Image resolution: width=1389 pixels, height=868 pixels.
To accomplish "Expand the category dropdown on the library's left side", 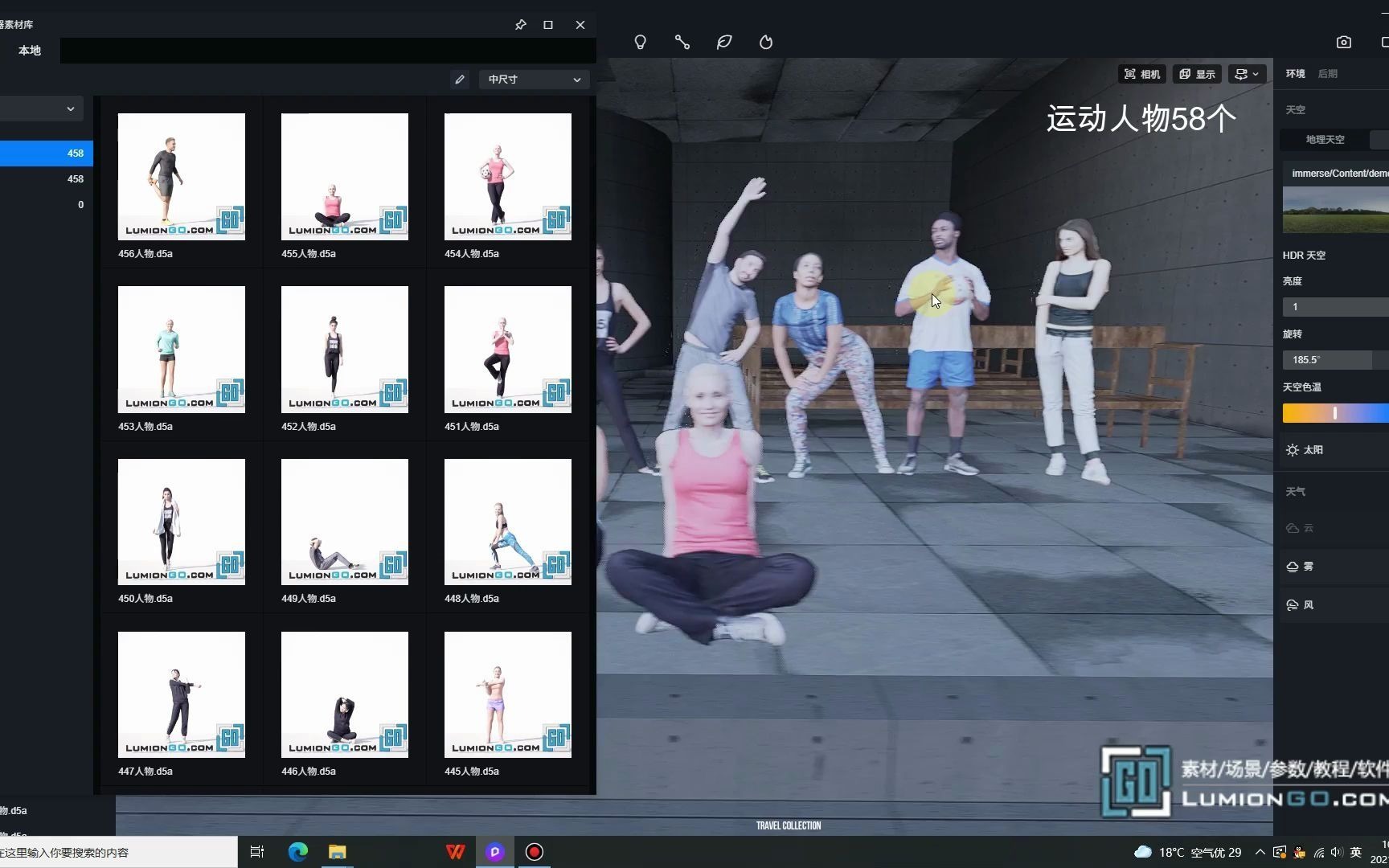I will [x=42, y=108].
